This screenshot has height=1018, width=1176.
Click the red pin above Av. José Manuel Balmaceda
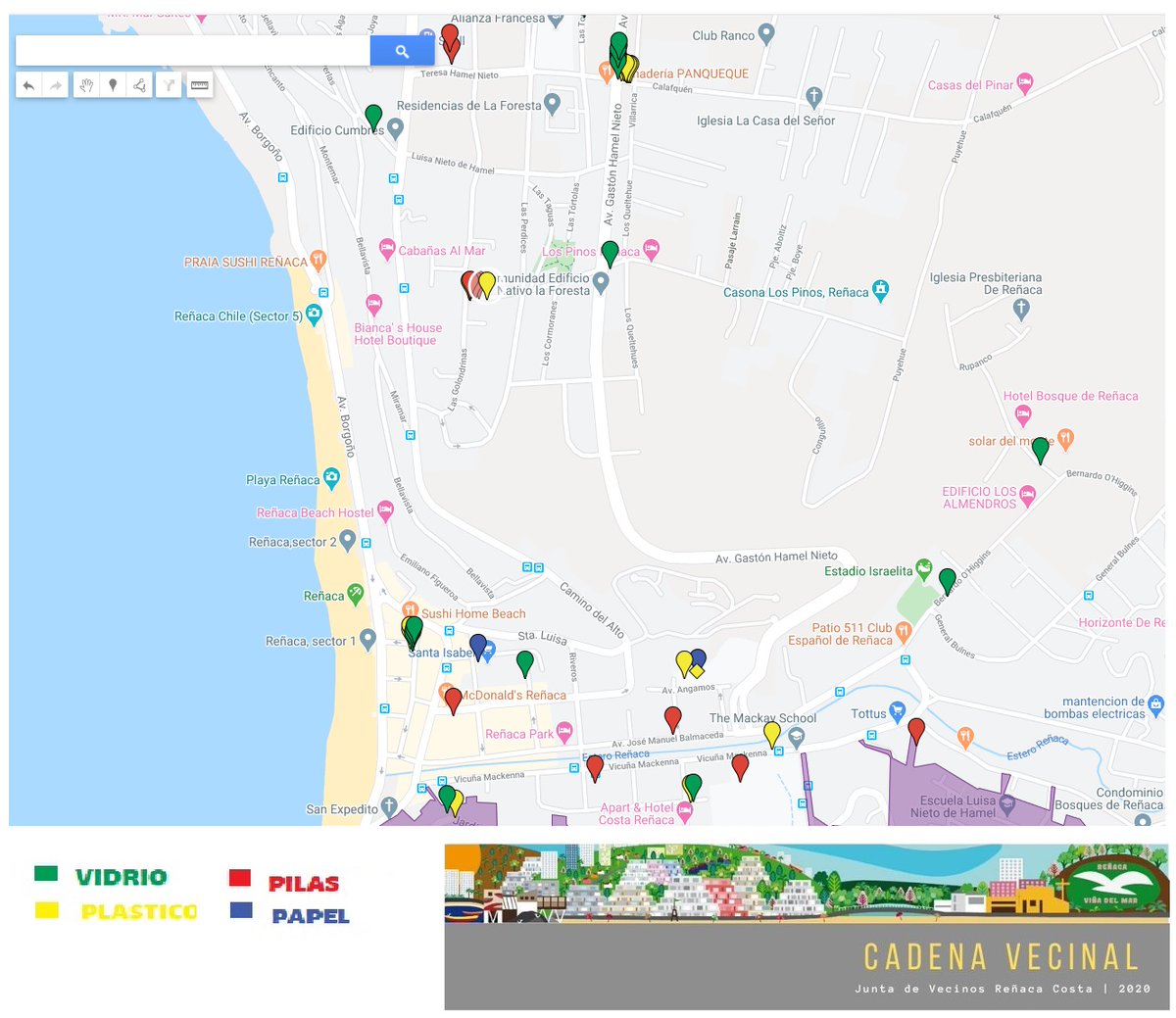click(x=672, y=719)
